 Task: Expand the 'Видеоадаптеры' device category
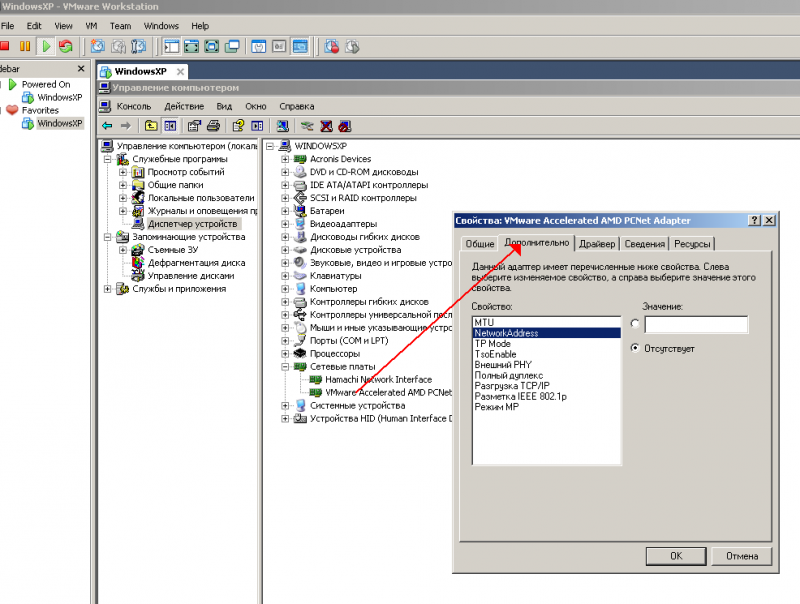pyautogui.click(x=285, y=224)
